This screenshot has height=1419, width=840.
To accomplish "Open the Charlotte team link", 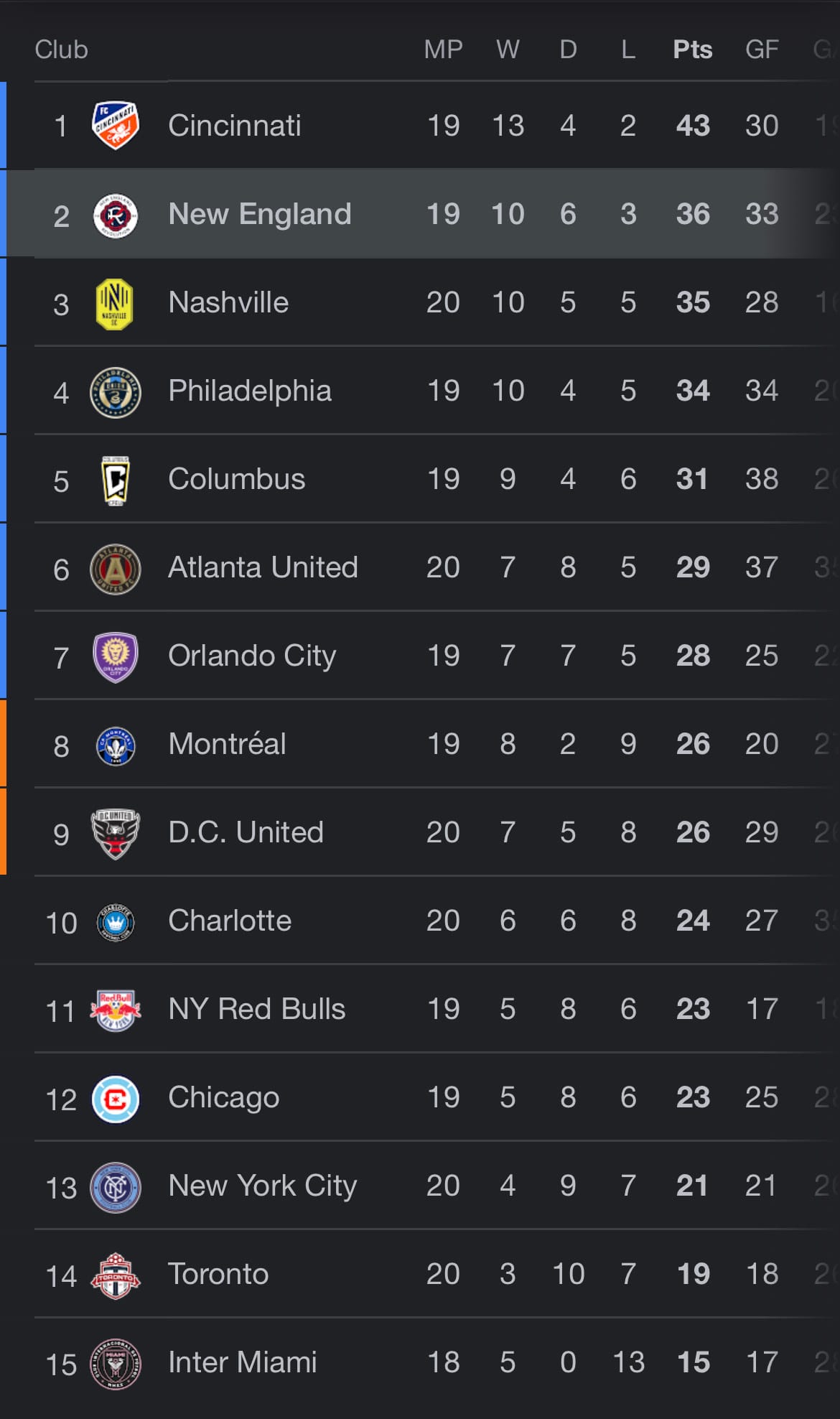I will point(230,921).
